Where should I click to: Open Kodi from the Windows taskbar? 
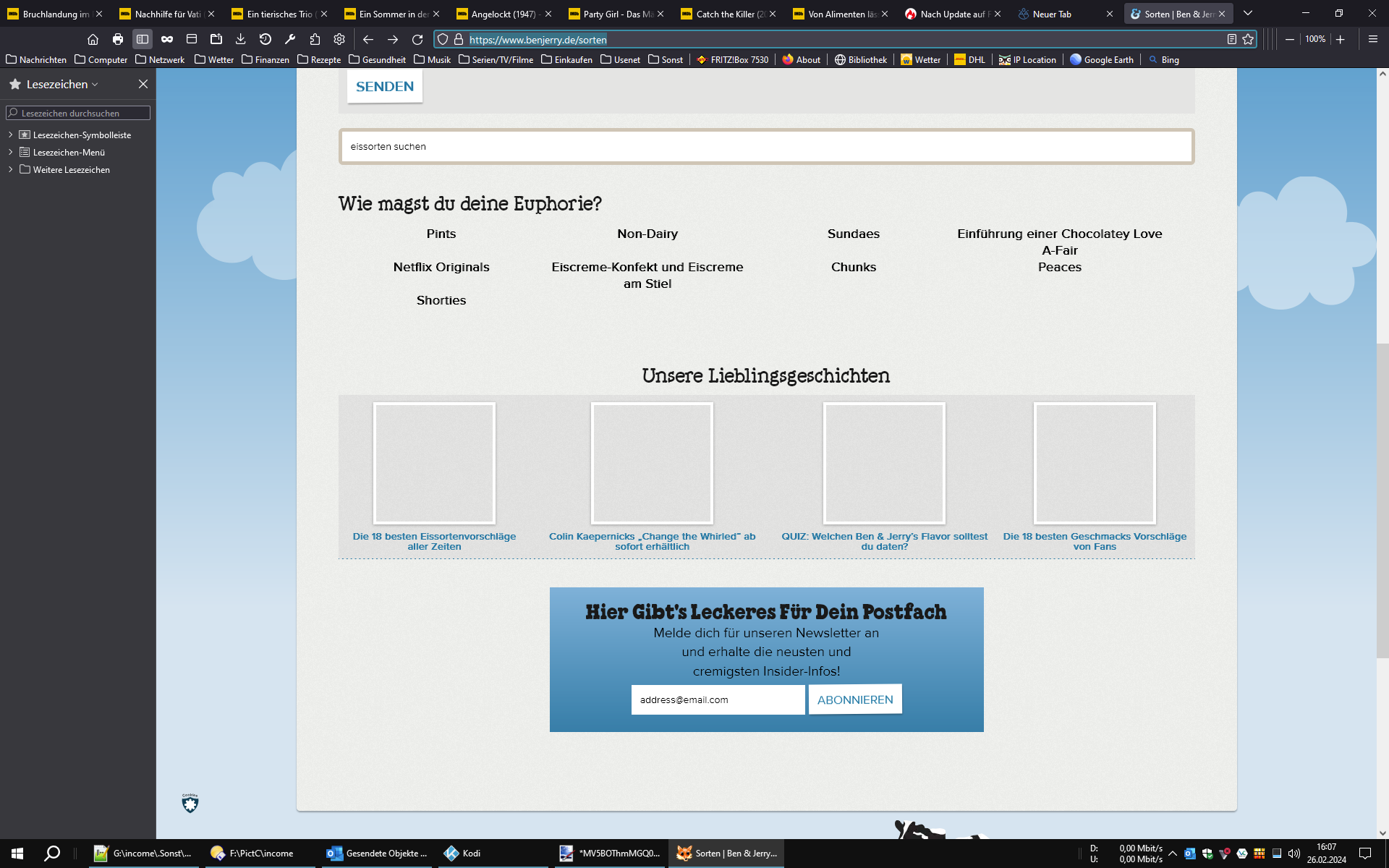[463, 853]
